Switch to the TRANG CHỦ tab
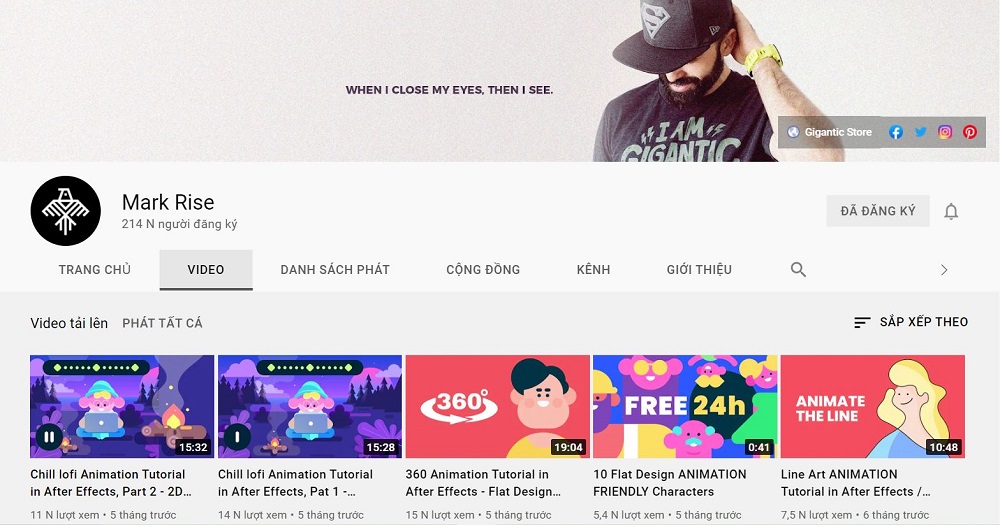The height and width of the screenshot is (525, 1000). coord(94,270)
